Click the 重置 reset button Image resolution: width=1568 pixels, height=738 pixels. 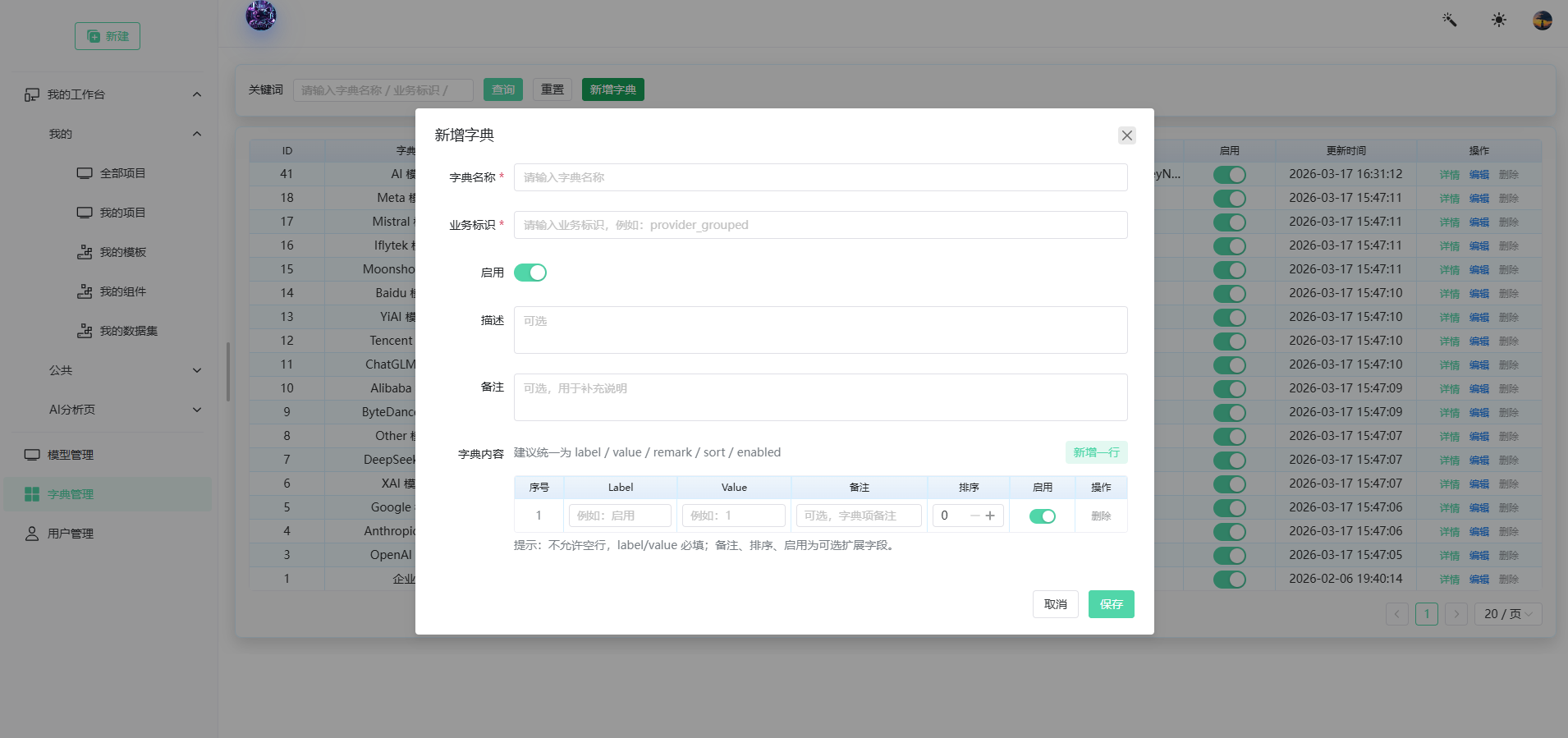point(552,89)
